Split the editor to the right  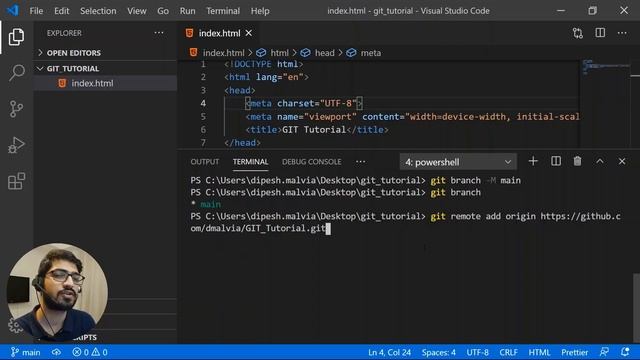(600, 33)
